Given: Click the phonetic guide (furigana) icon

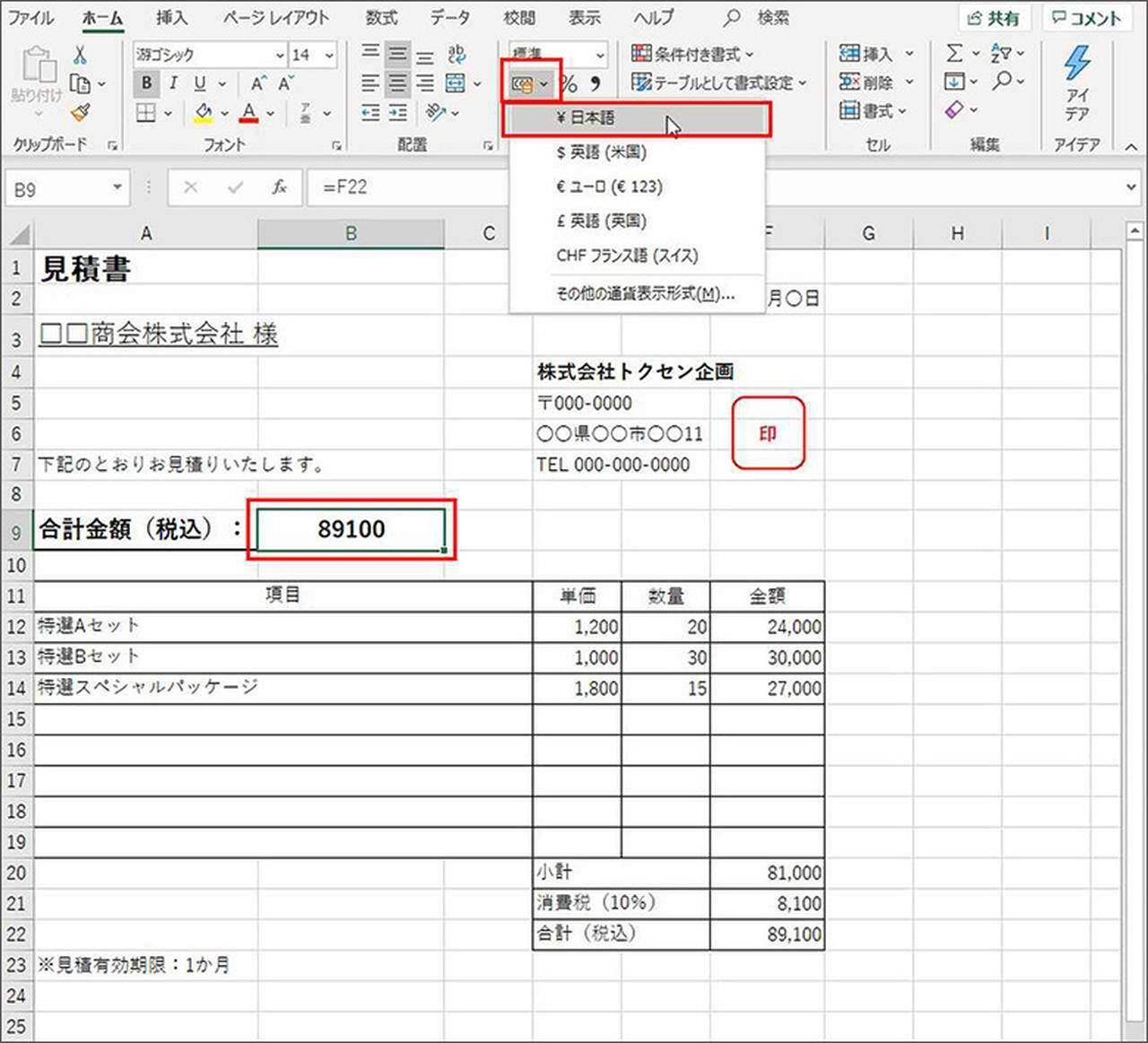Looking at the screenshot, I should click(305, 113).
